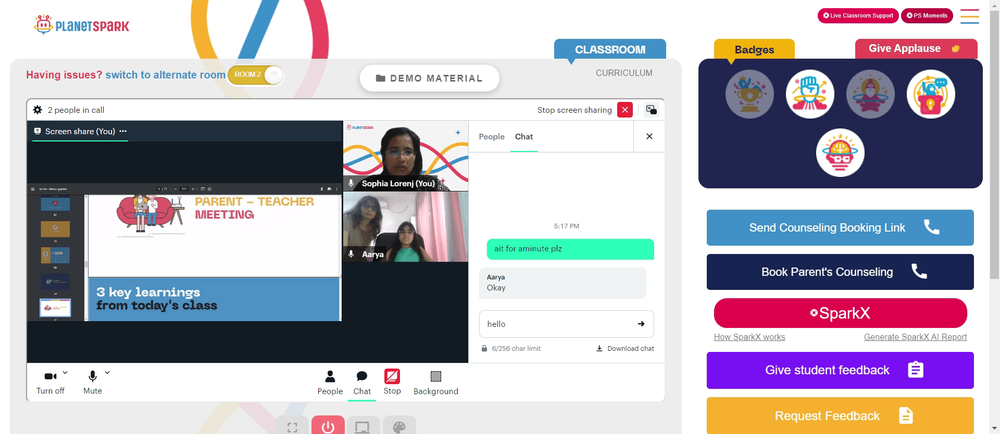The height and width of the screenshot is (434, 1000).
Task: Stop screen sharing from bottom toolbar
Action: click(x=392, y=382)
